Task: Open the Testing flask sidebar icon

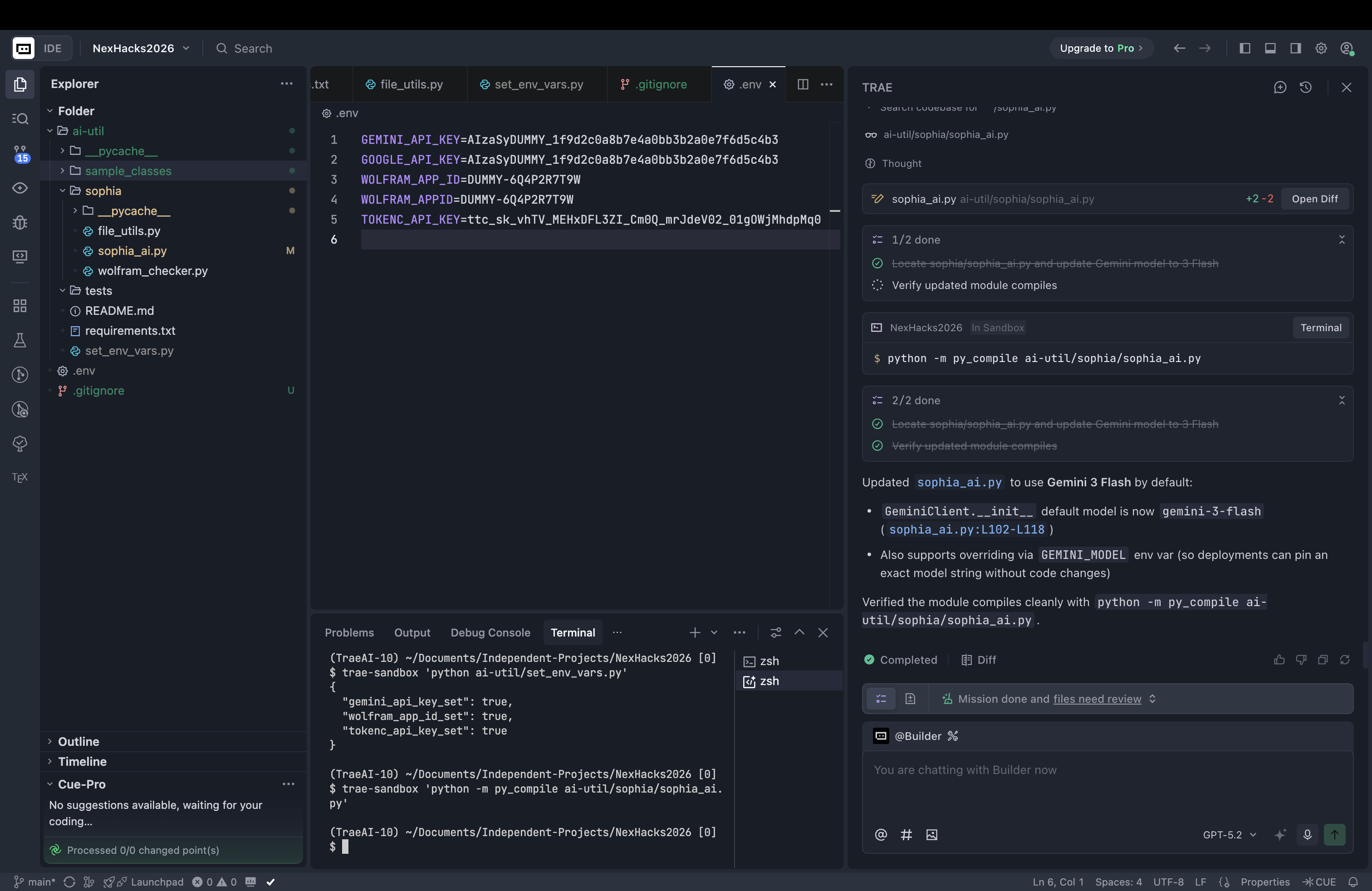Action: [x=20, y=340]
